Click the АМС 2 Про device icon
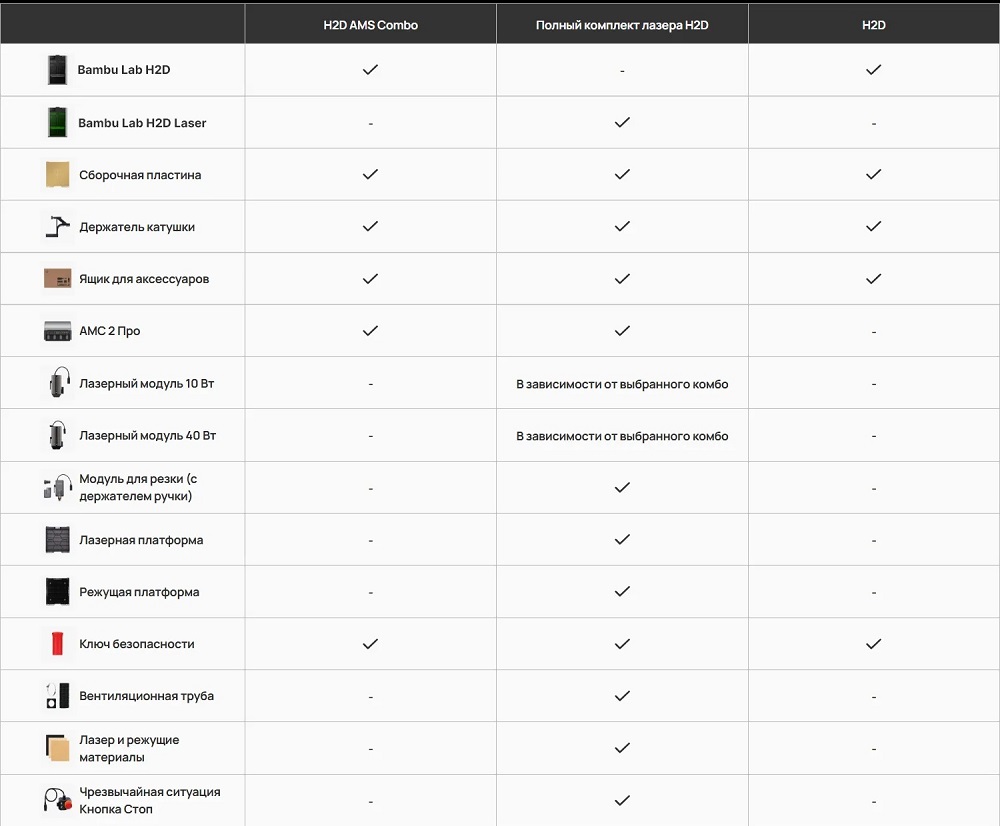The height and width of the screenshot is (826, 1000). pos(57,331)
